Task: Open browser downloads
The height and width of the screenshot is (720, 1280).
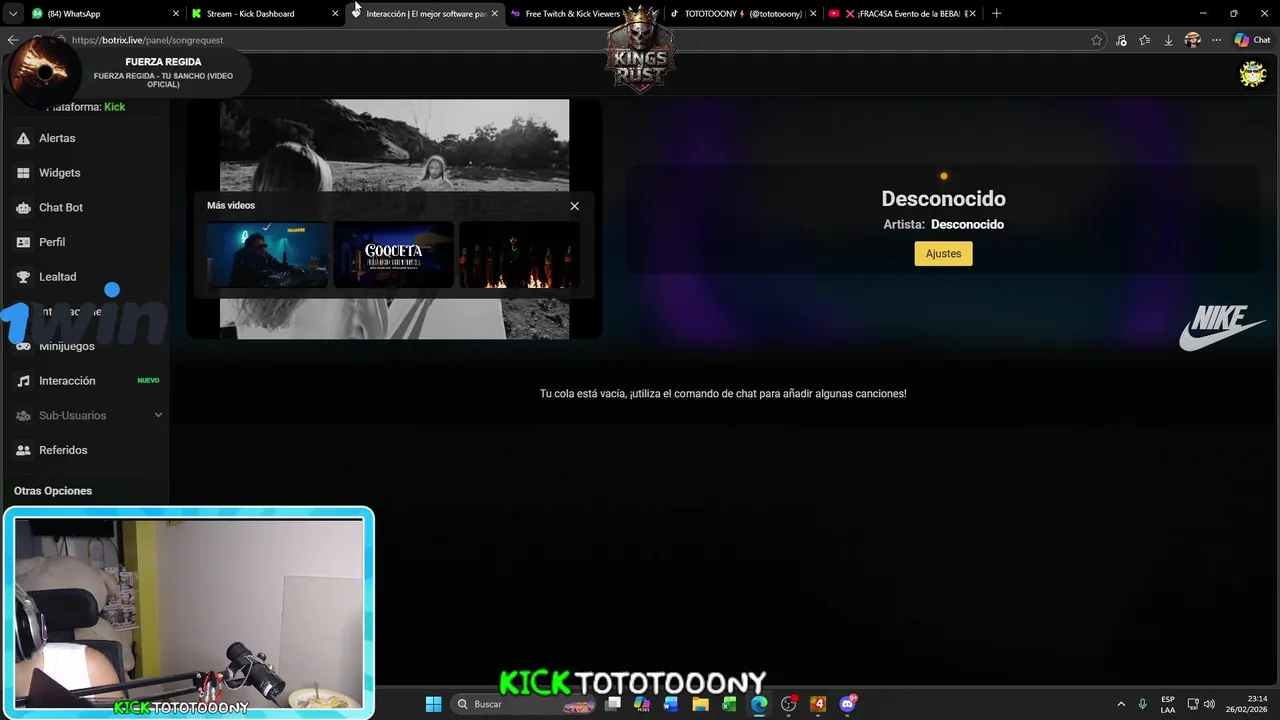Action: 1168,40
